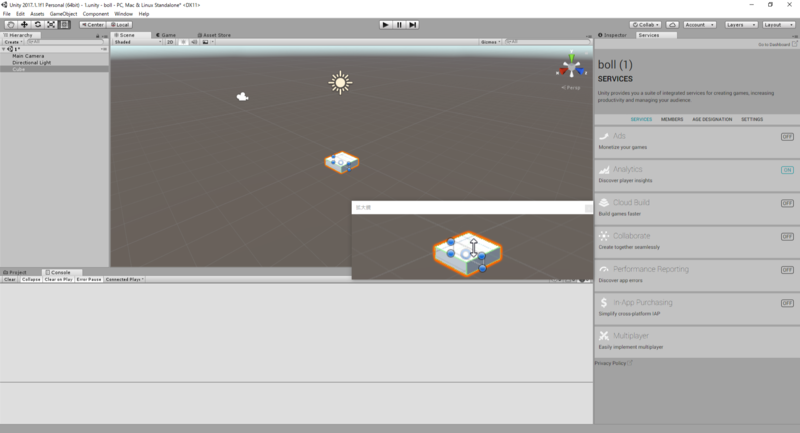This screenshot has height=433, width=800.
Task: Click the console Clear button
Action: [x=10, y=279]
